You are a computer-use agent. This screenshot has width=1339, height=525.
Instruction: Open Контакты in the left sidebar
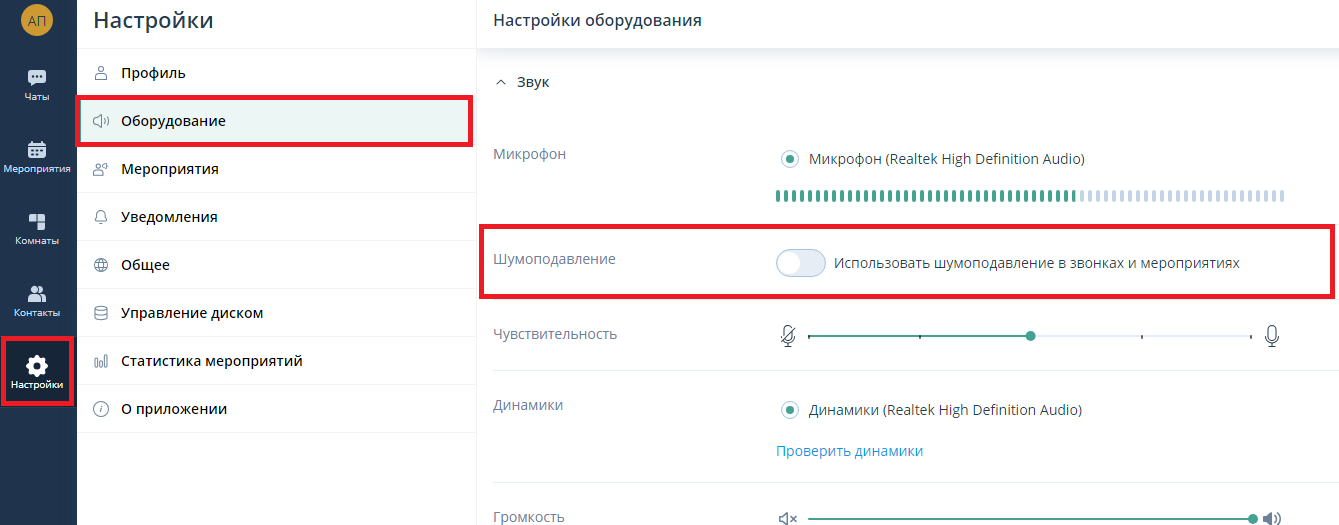pos(37,301)
